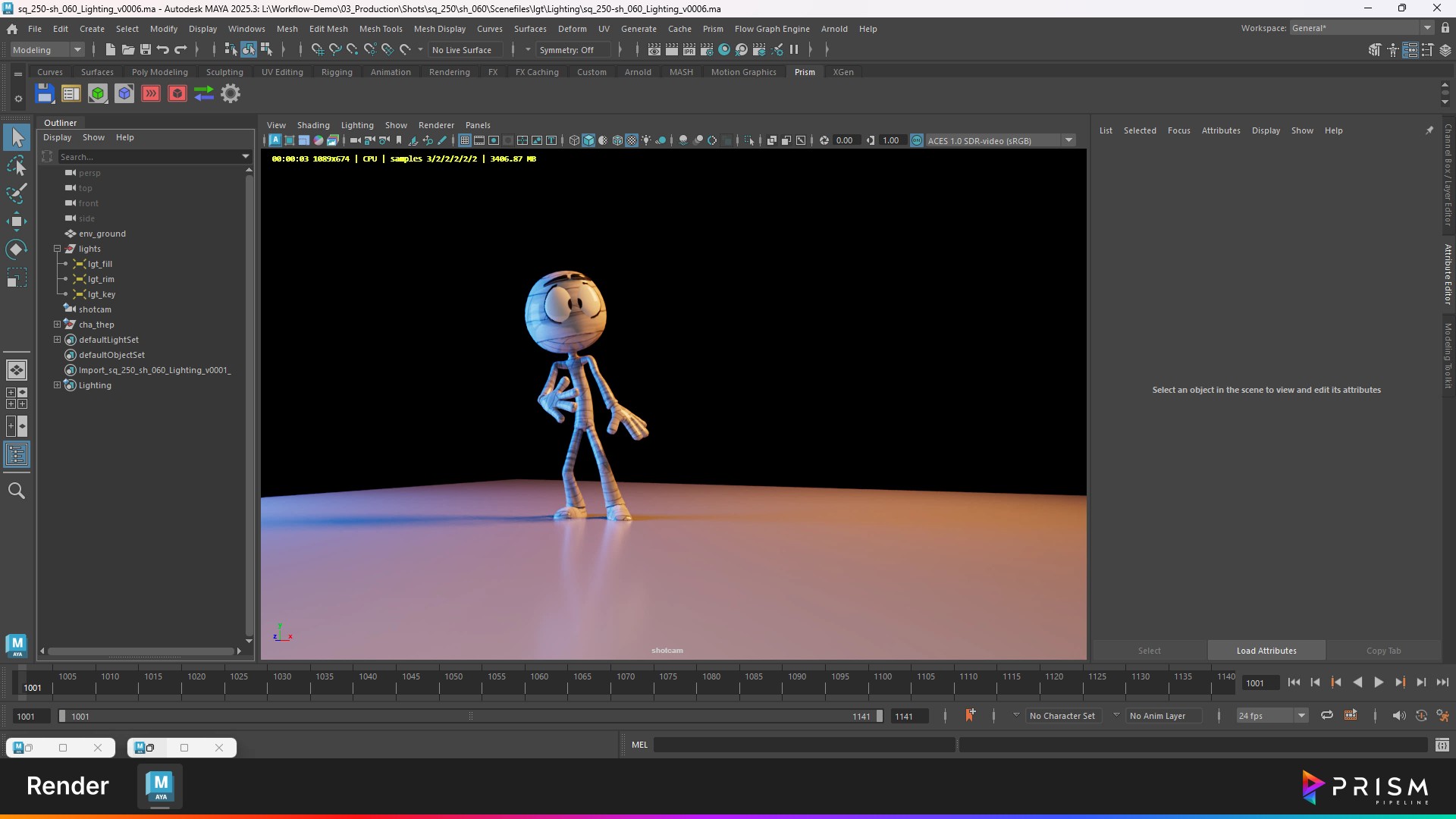Click the range slider end handle
Screen dimensions: 1456x819
click(x=880, y=716)
